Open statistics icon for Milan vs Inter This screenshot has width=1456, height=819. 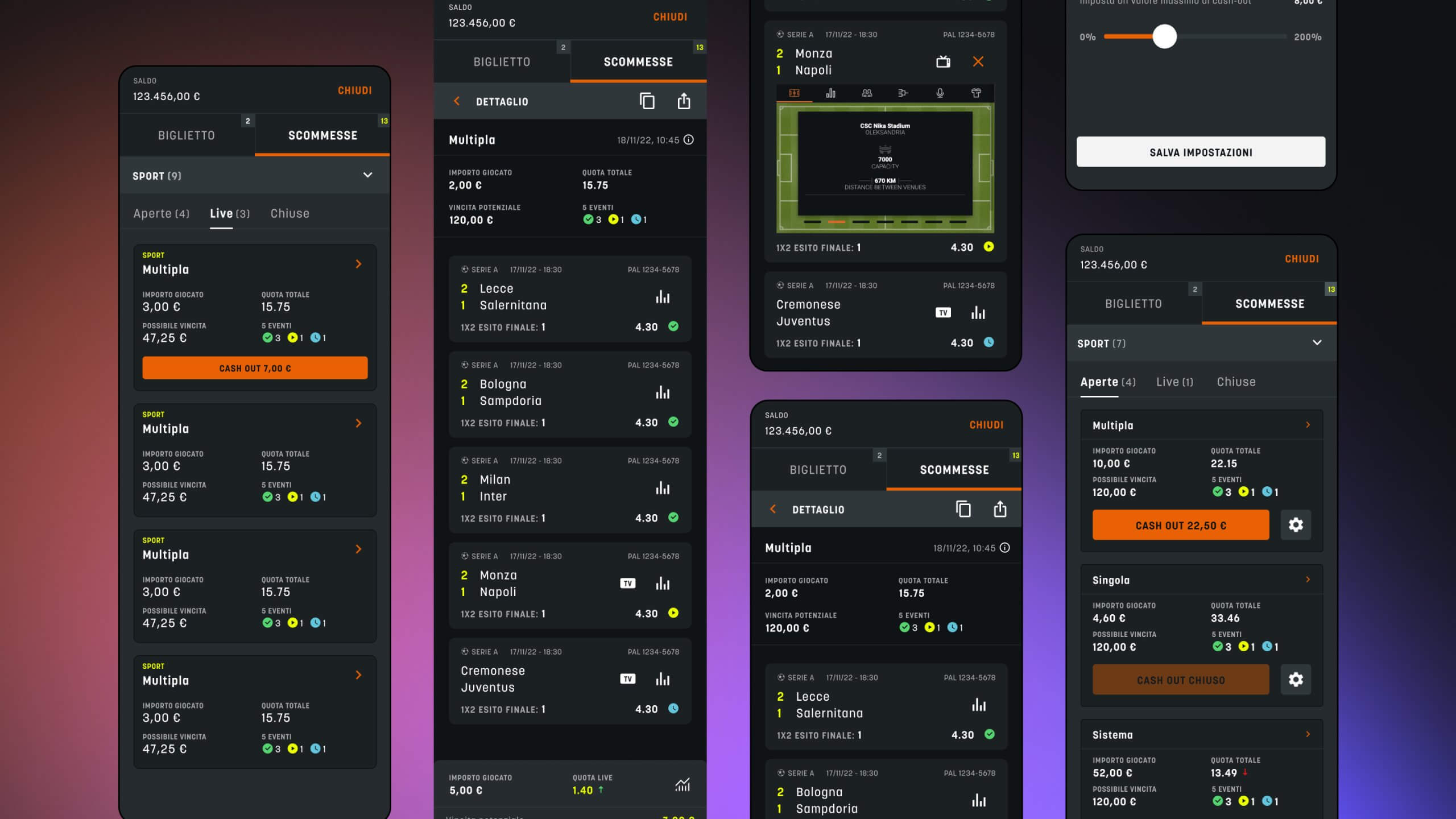point(663,488)
